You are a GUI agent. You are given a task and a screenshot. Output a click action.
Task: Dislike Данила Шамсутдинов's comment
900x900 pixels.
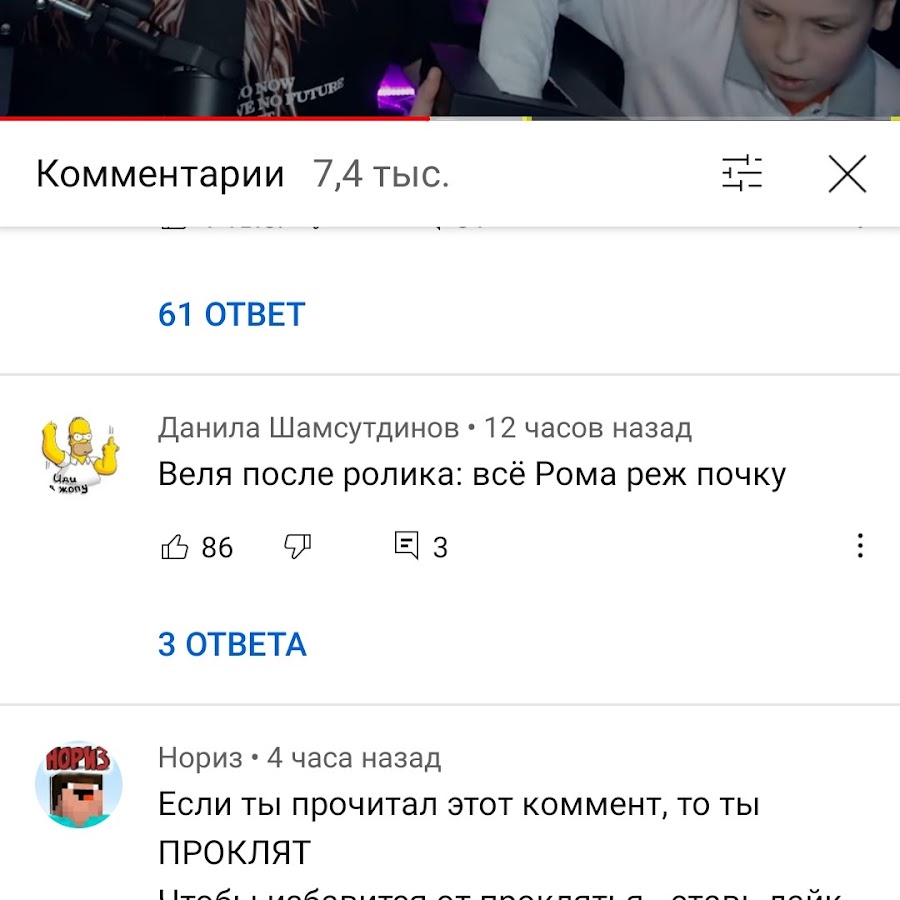click(x=297, y=546)
